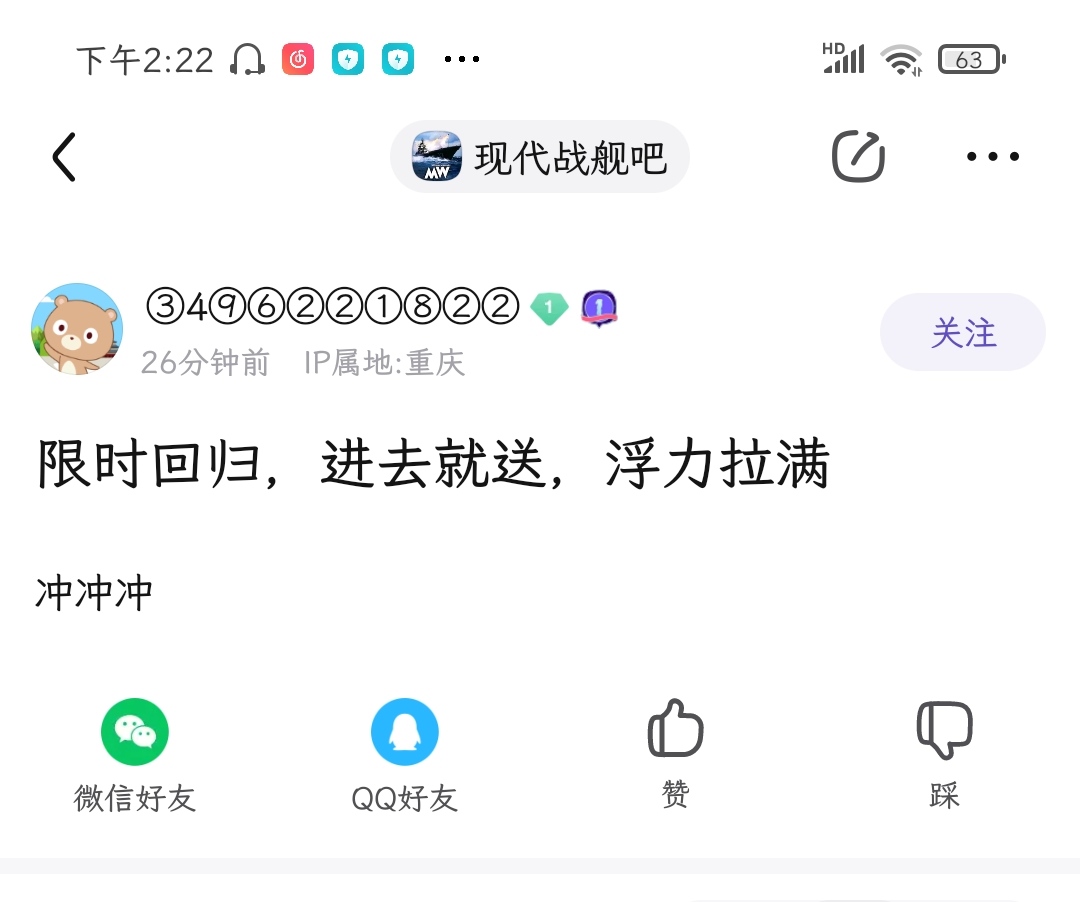1080x902 pixels.
Task: Like the post with thumbs-up
Action: [x=675, y=728]
